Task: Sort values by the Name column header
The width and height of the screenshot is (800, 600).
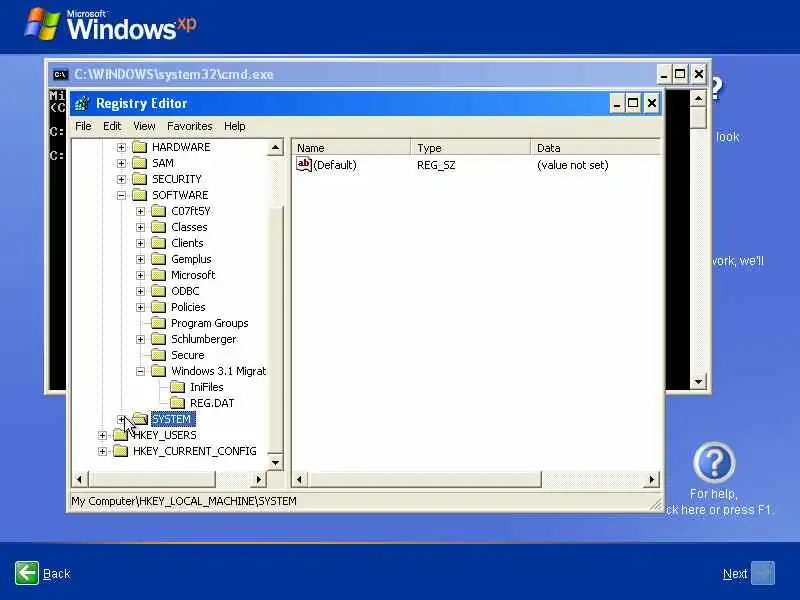Action: pos(351,148)
